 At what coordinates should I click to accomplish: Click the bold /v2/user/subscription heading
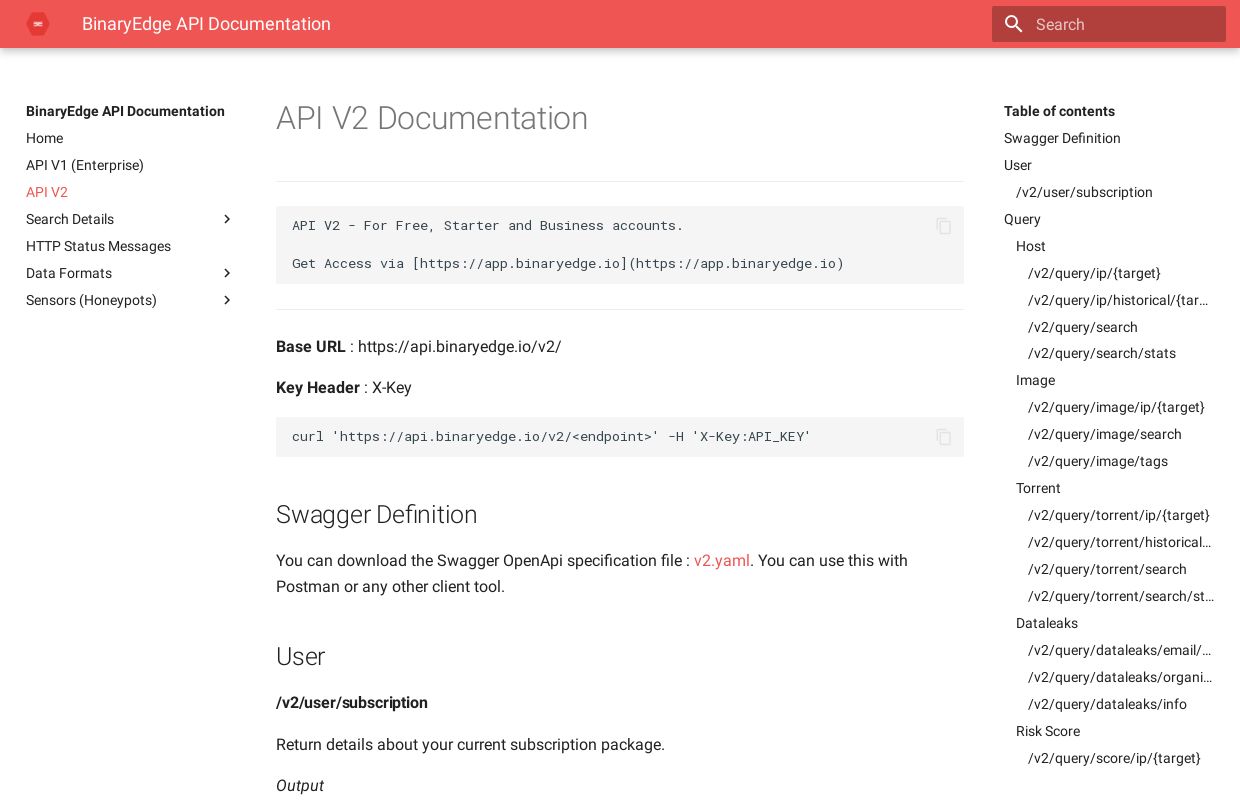(352, 703)
